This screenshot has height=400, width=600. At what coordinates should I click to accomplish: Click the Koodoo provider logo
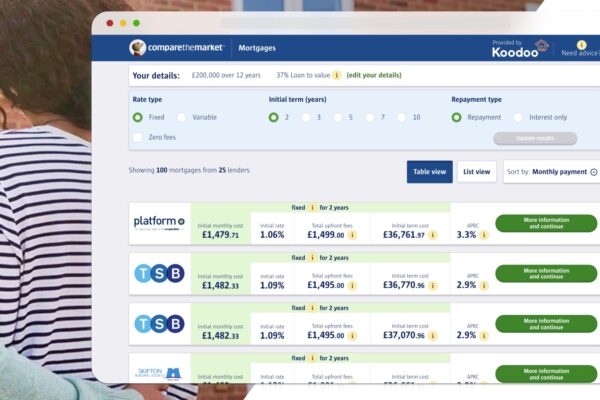[520, 49]
